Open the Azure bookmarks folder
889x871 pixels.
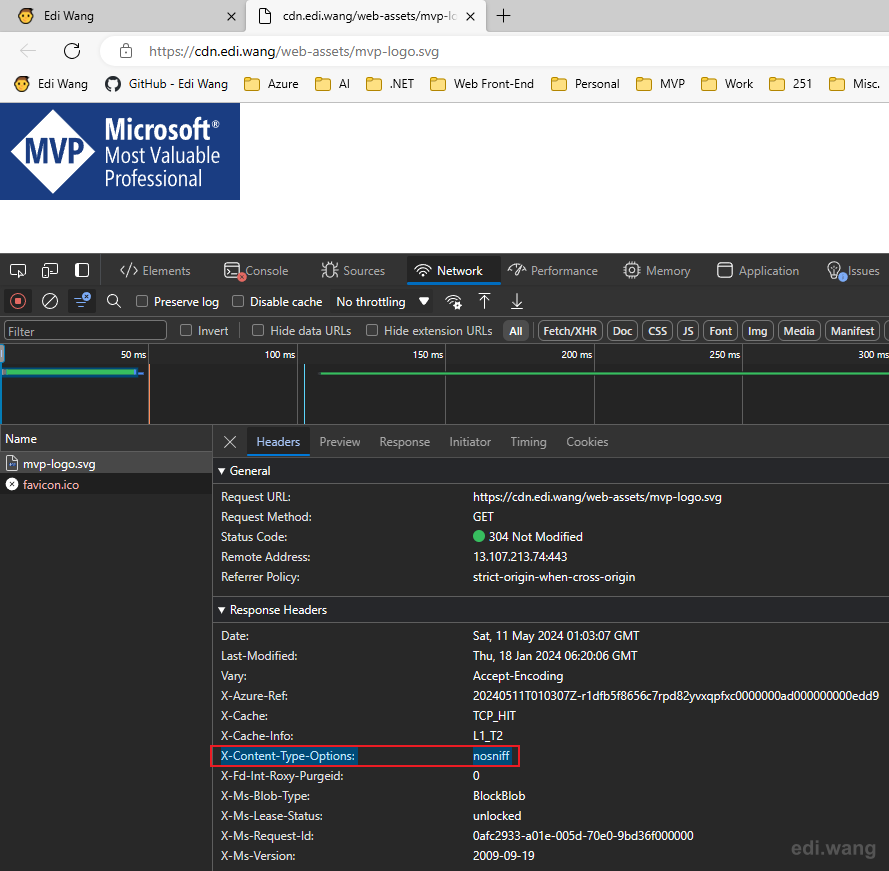272,84
